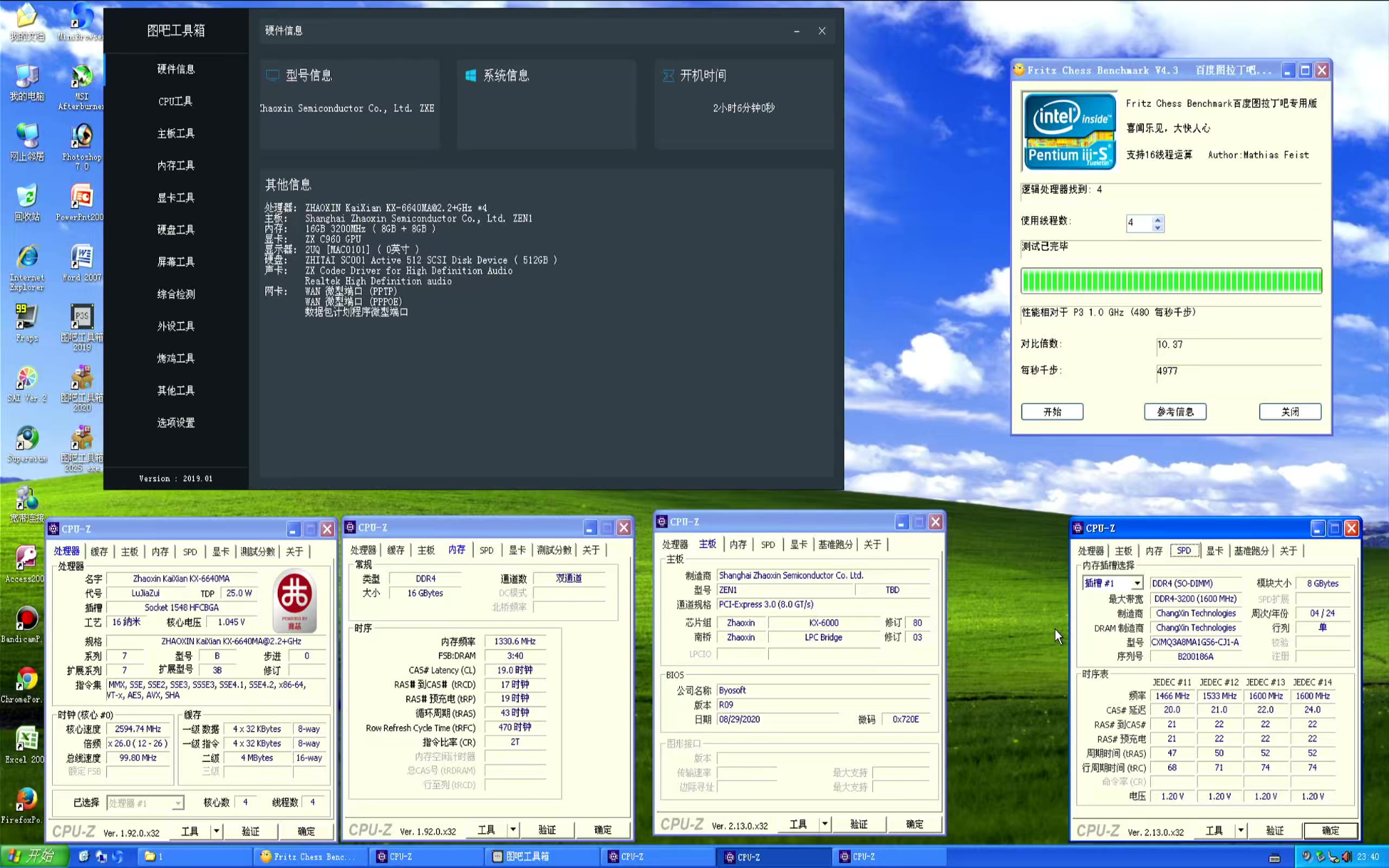Launch the Photoshop 7.0 desktop icon
This screenshot has height=868, width=1389.
click(81, 147)
